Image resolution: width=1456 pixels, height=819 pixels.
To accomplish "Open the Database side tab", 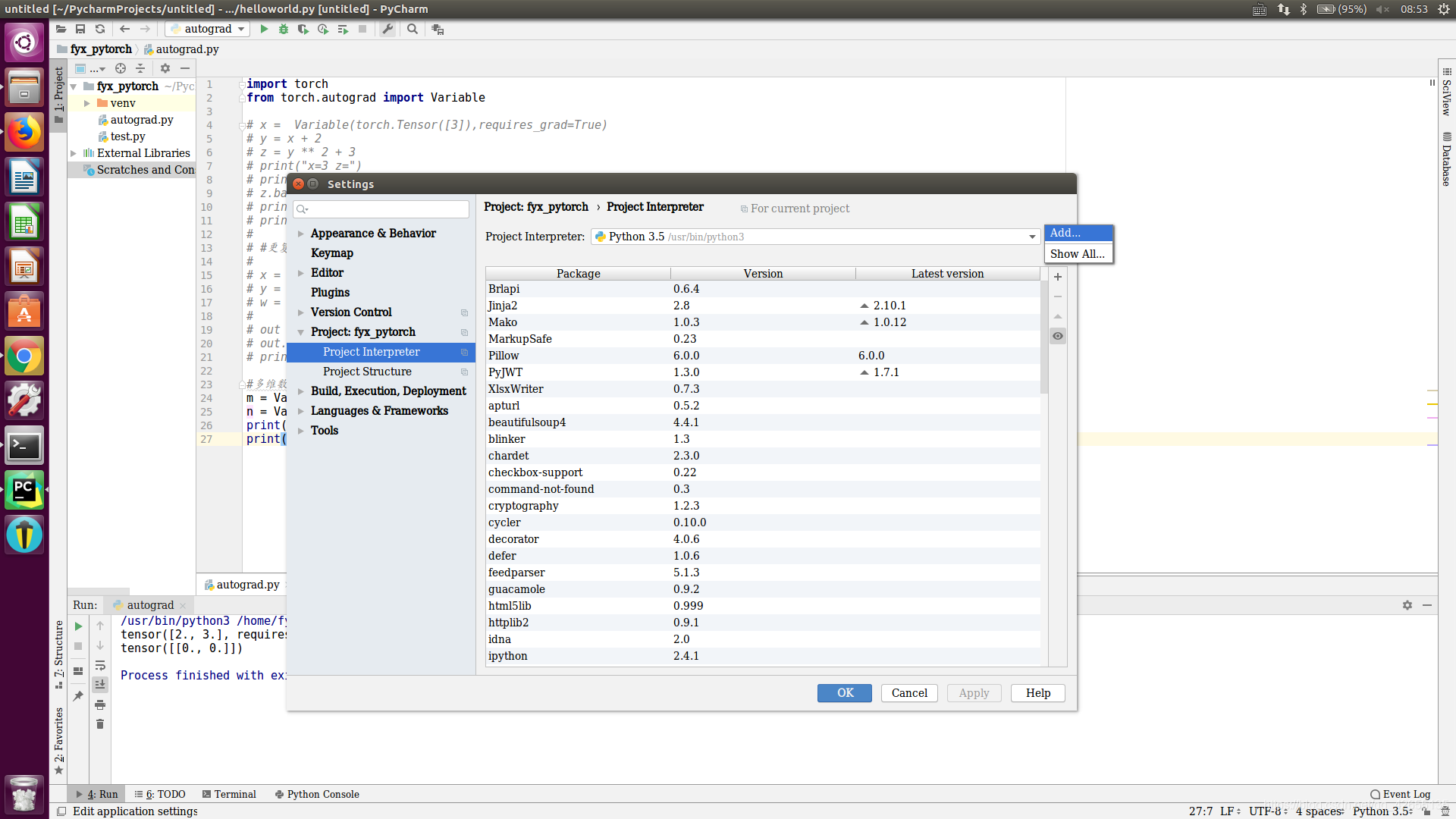I will (1446, 159).
